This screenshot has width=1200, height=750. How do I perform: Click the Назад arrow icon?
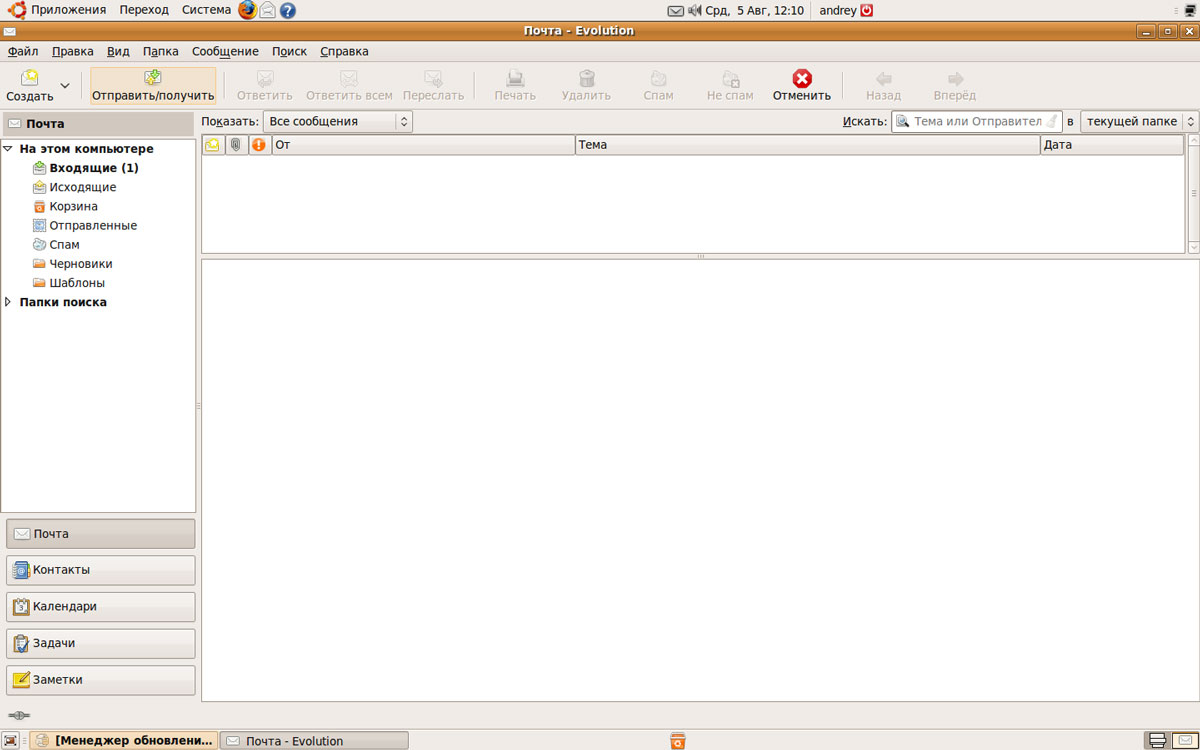pos(884,78)
